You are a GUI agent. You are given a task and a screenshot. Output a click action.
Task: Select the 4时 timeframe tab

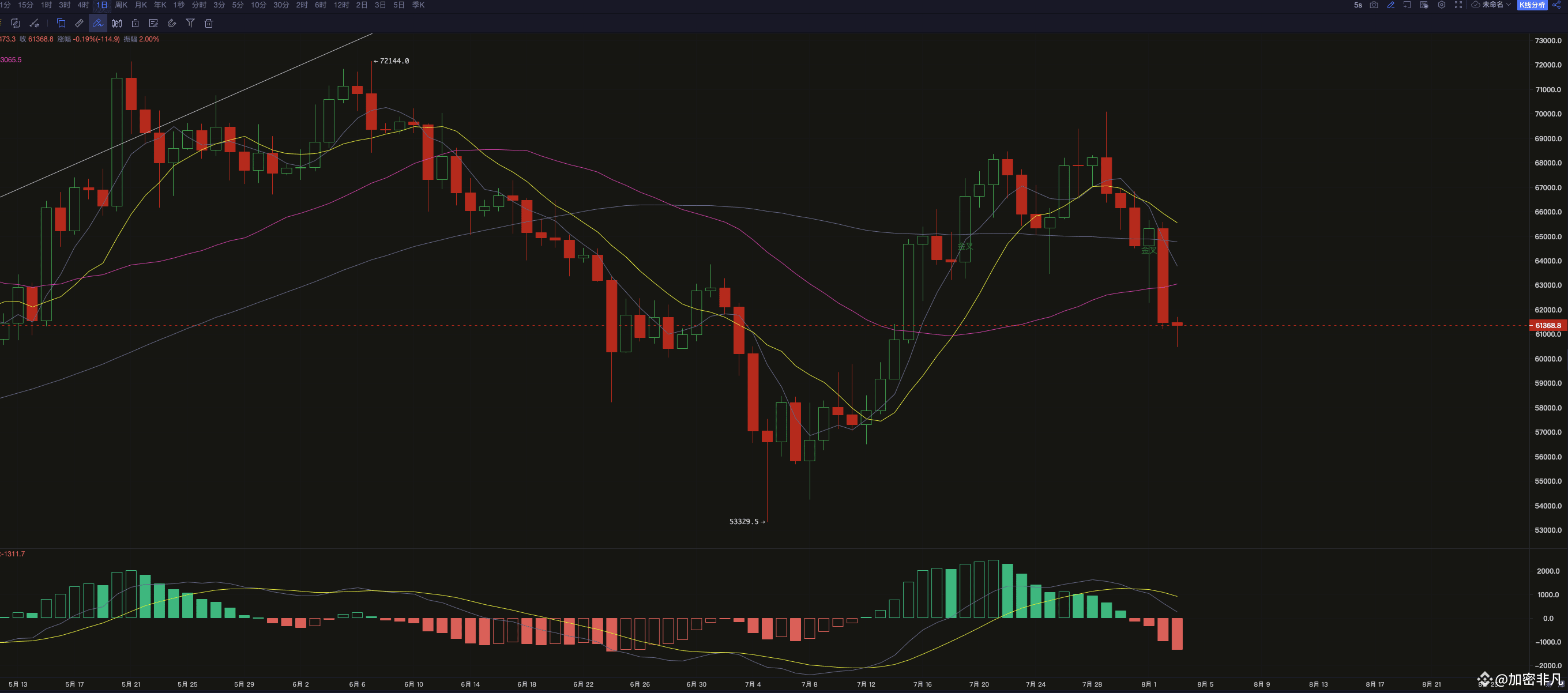[x=84, y=5]
